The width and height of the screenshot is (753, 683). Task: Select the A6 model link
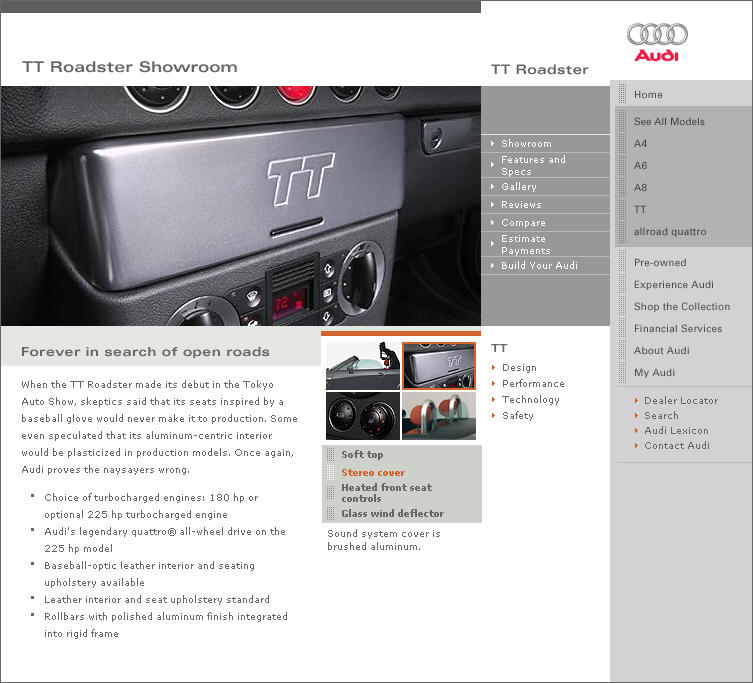(640, 166)
